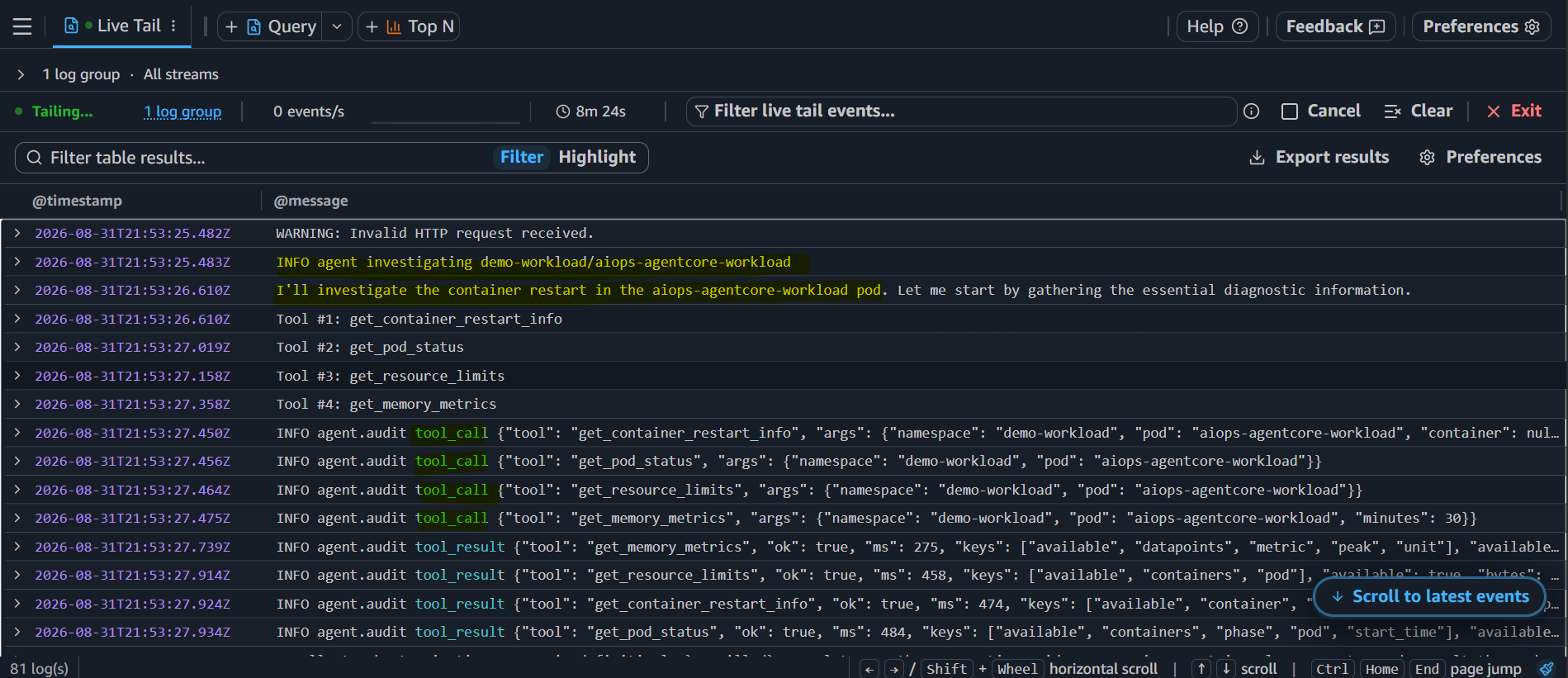Expand the WARNING Invalid HTTP request row
This screenshot has height=678, width=1568.
pos(17,234)
